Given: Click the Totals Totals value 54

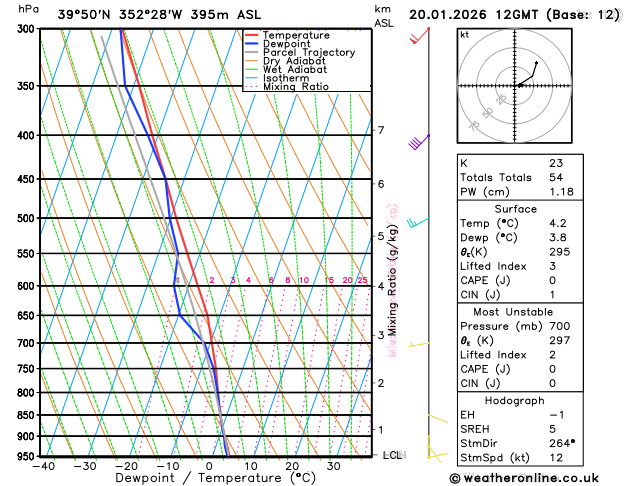Looking at the screenshot, I should coord(556,177).
